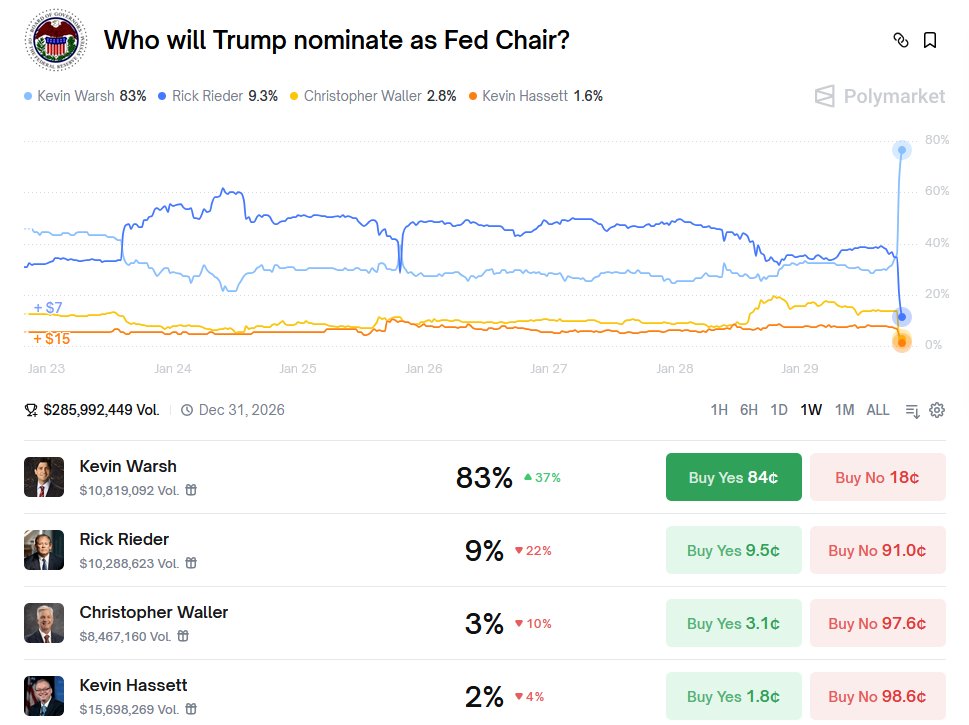Click the gift icon under Rick Rieder
The image size is (969, 725).
[x=191, y=563]
